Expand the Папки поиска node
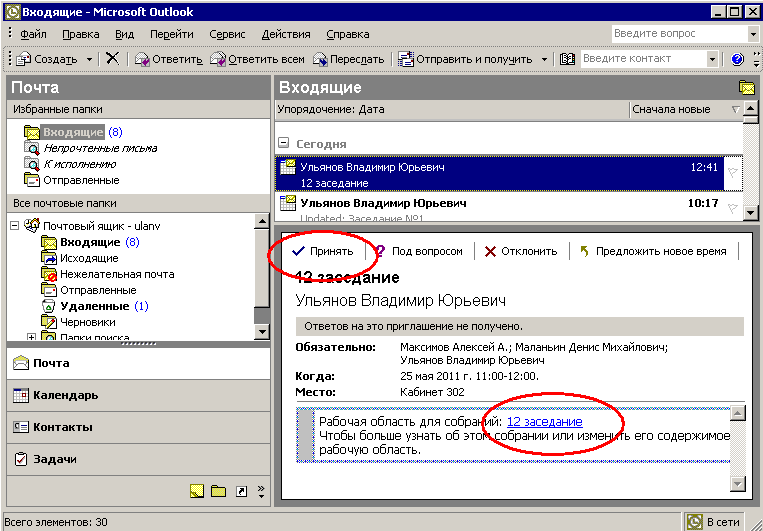This screenshot has width=763, height=531. (x=32, y=337)
